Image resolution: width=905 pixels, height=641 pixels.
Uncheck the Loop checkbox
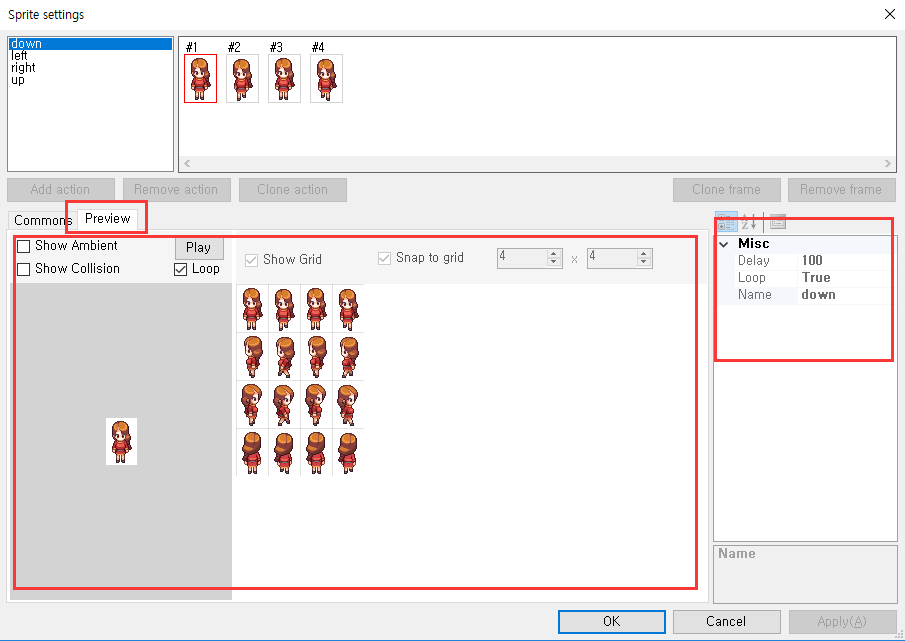[181, 269]
